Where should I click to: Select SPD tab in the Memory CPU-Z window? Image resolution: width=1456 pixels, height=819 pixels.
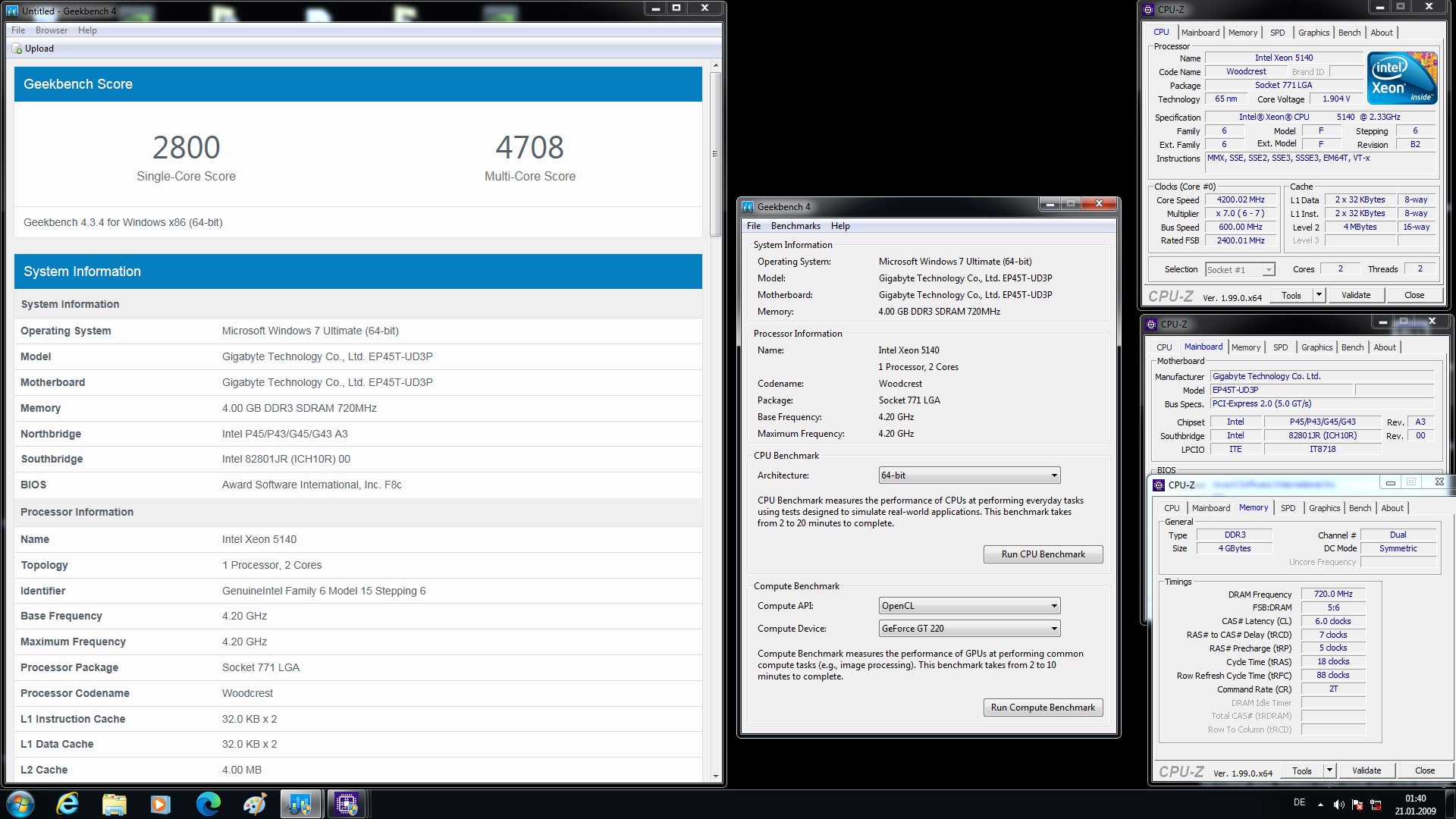point(1288,508)
